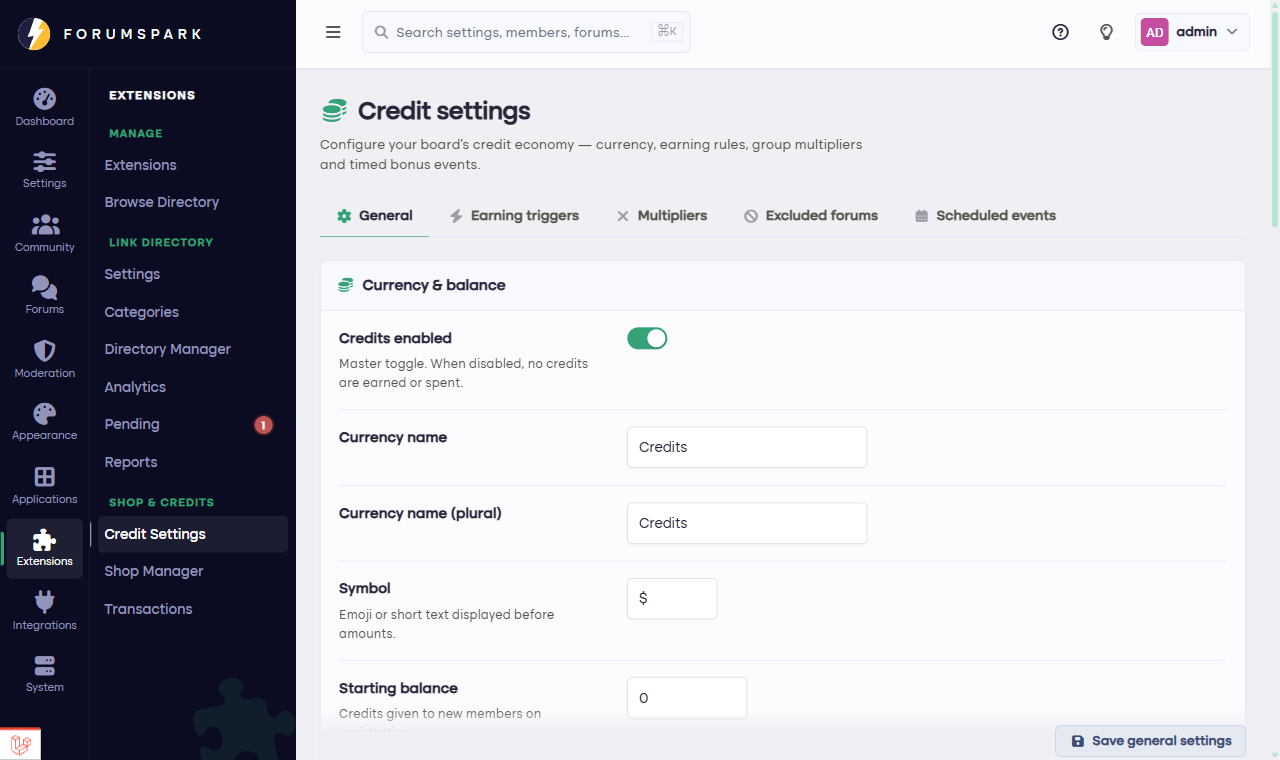The width and height of the screenshot is (1280, 760).
Task: Open the Applications grid icon
Action: click(x=44, y=476)
